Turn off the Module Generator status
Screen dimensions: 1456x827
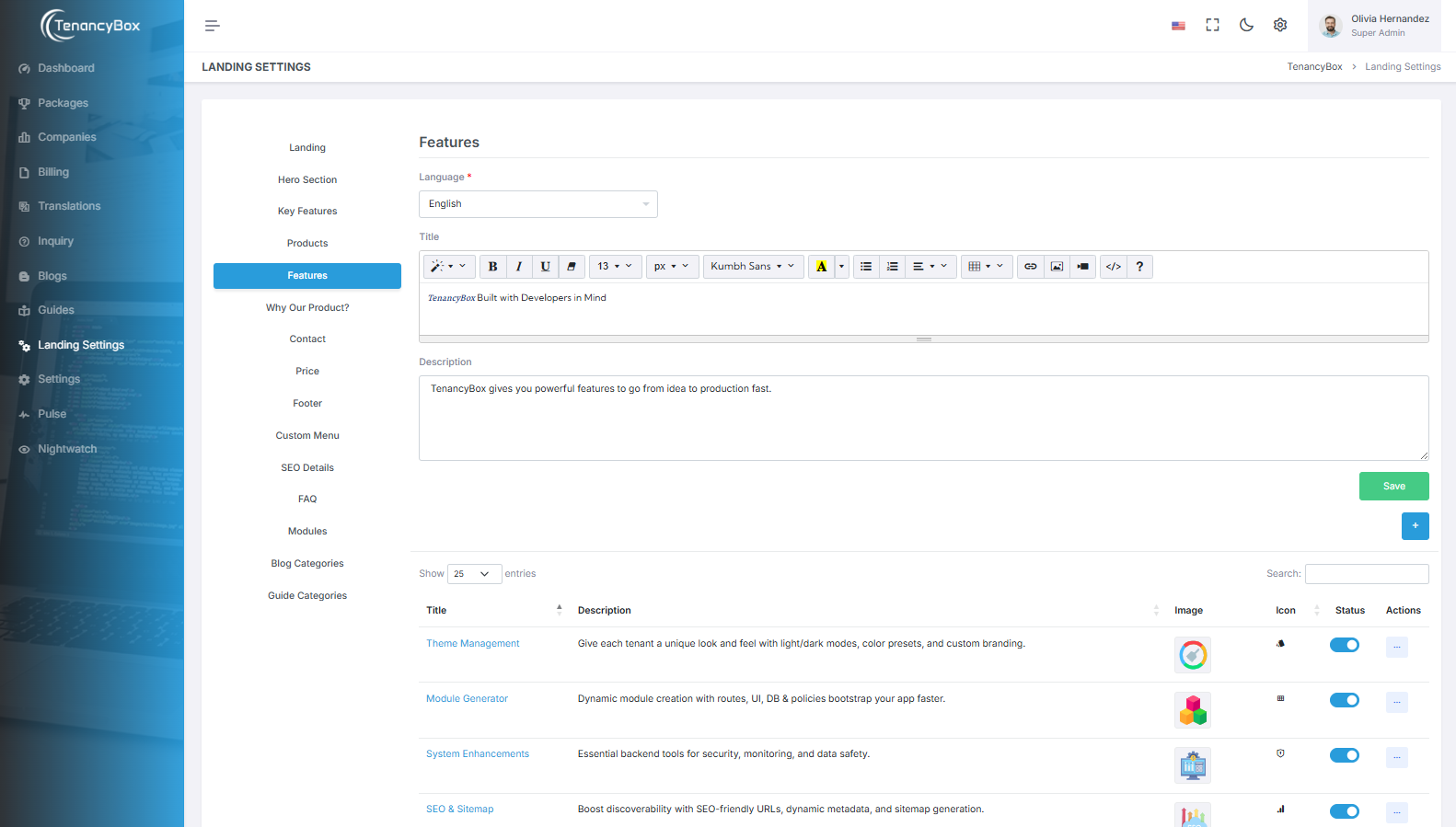point(1345,700)
